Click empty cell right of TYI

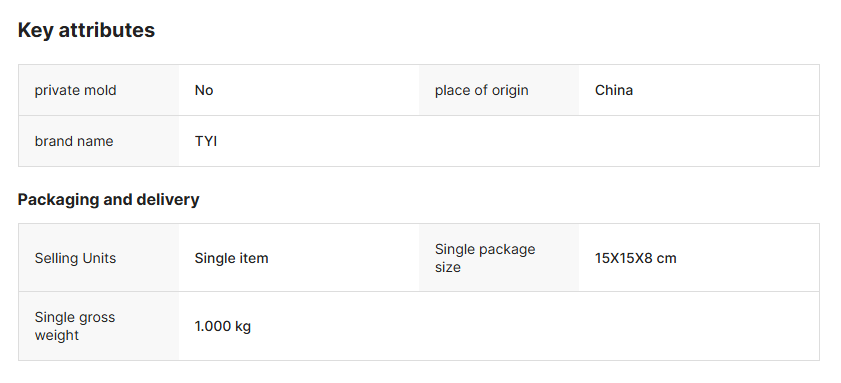pos(499,141)
